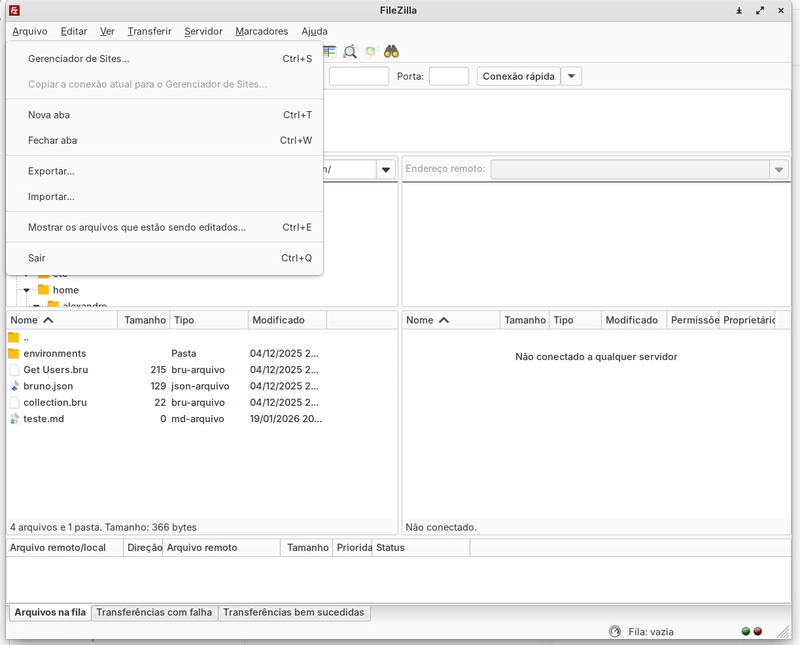This screenshot has width=800, height=645.
Task: Open the Editar menu
Action: 74,31
